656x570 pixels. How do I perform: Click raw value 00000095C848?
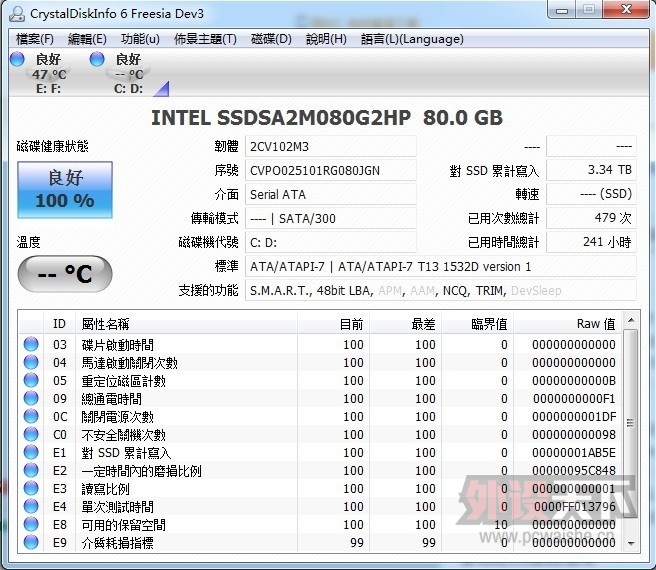[x=574, y=470]
